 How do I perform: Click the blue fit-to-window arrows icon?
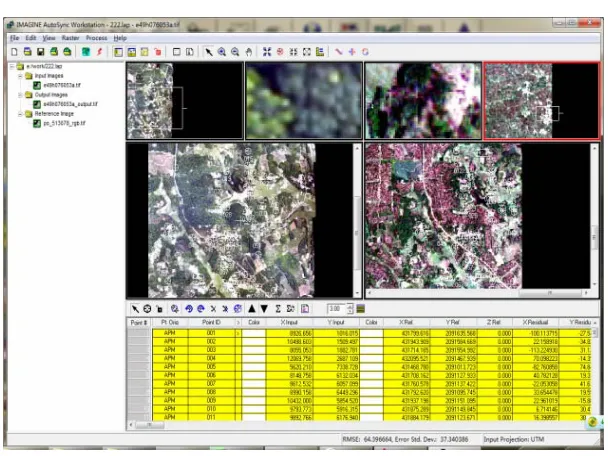(267, 52)
